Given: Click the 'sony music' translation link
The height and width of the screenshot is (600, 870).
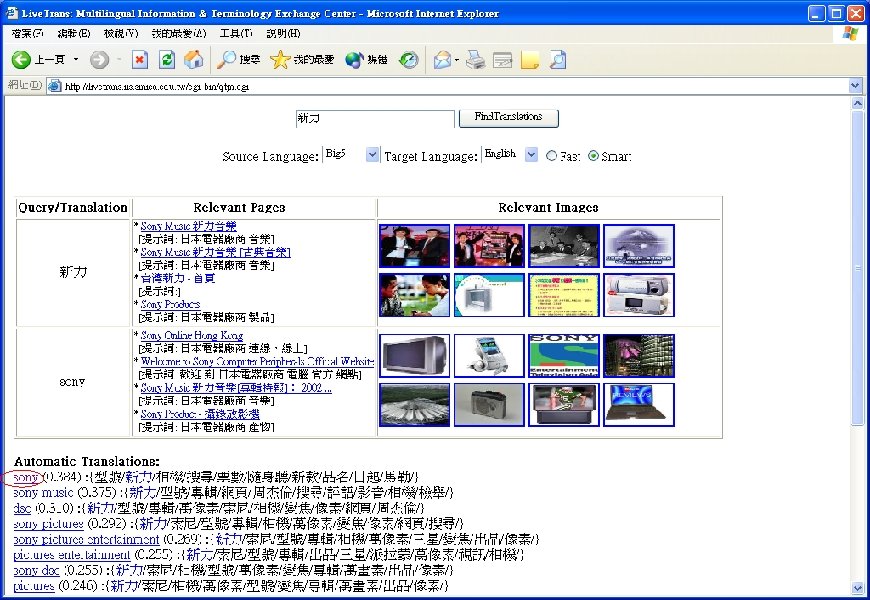Looking at the screenshot, I should pos(43,492).
